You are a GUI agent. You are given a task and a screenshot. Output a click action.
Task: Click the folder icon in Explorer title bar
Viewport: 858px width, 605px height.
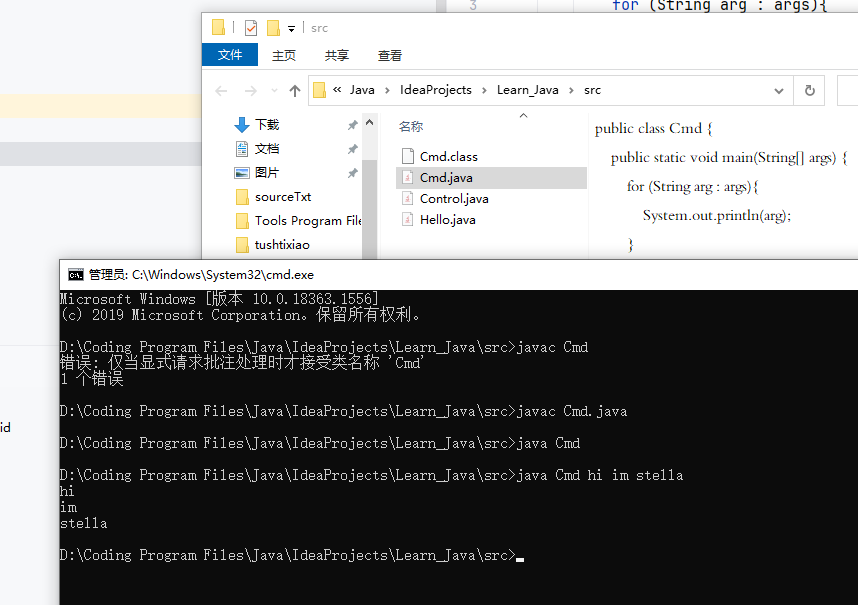(218, 27)
